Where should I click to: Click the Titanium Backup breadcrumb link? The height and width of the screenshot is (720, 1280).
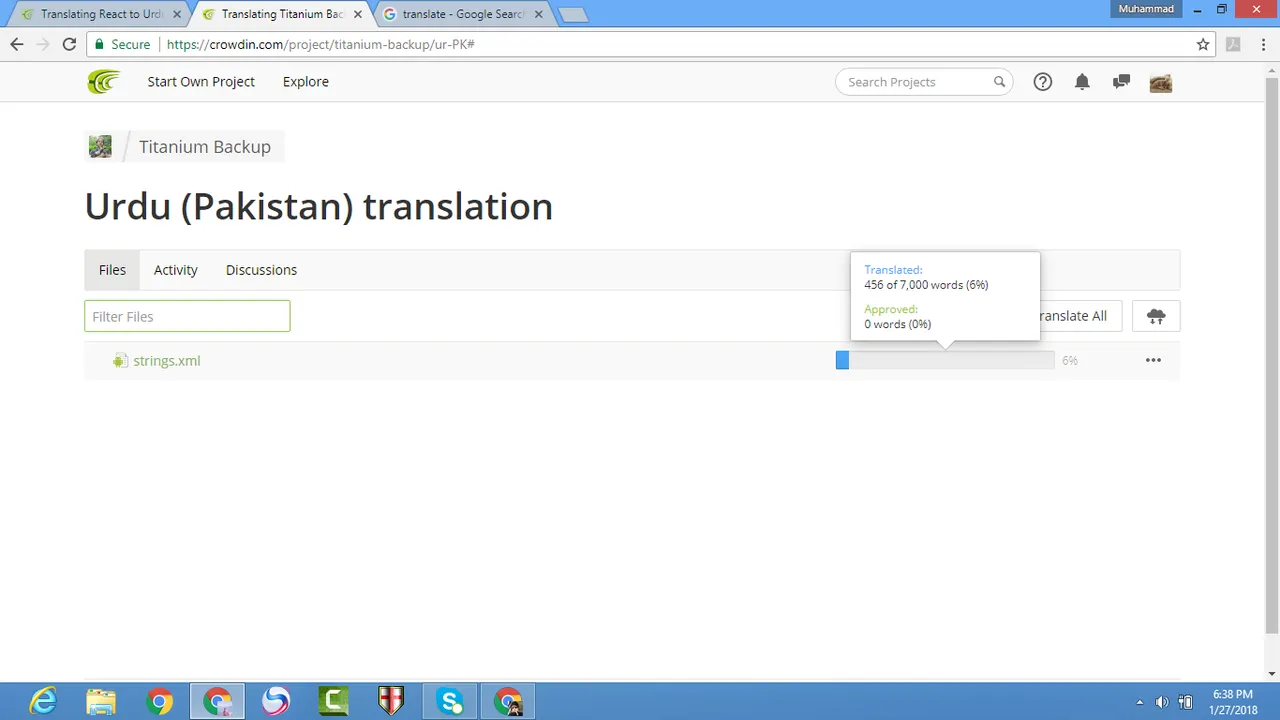click(205, 147)
